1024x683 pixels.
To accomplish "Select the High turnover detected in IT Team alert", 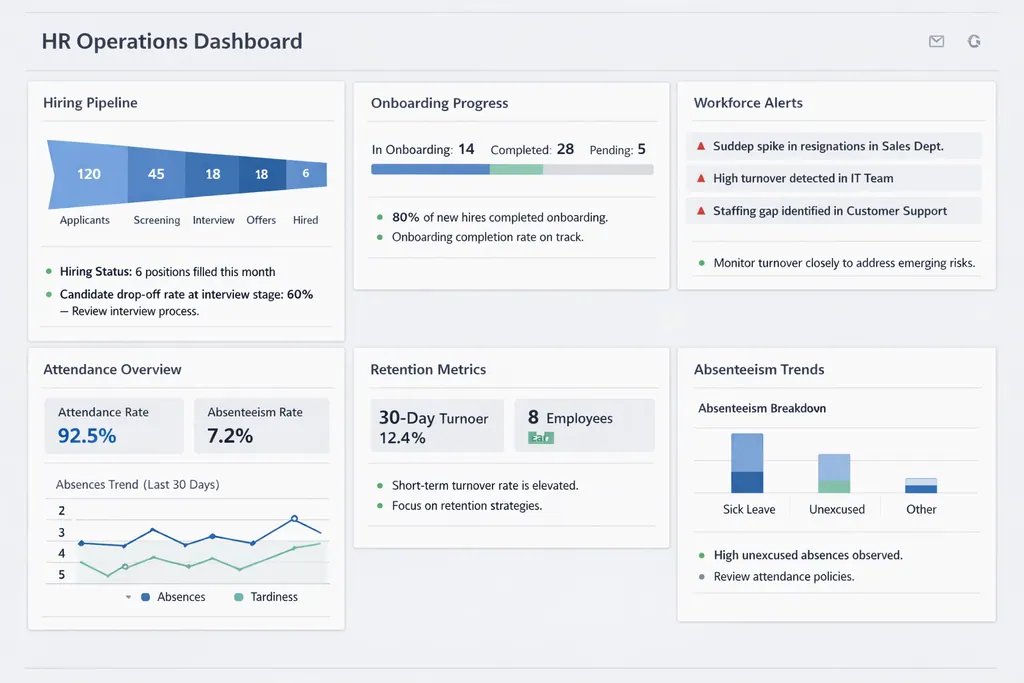I will [834, 178].
